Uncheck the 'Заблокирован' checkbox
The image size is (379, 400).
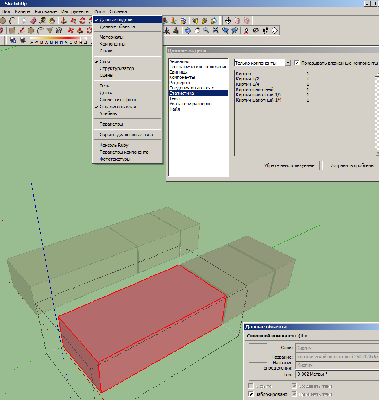pos(251,394)
